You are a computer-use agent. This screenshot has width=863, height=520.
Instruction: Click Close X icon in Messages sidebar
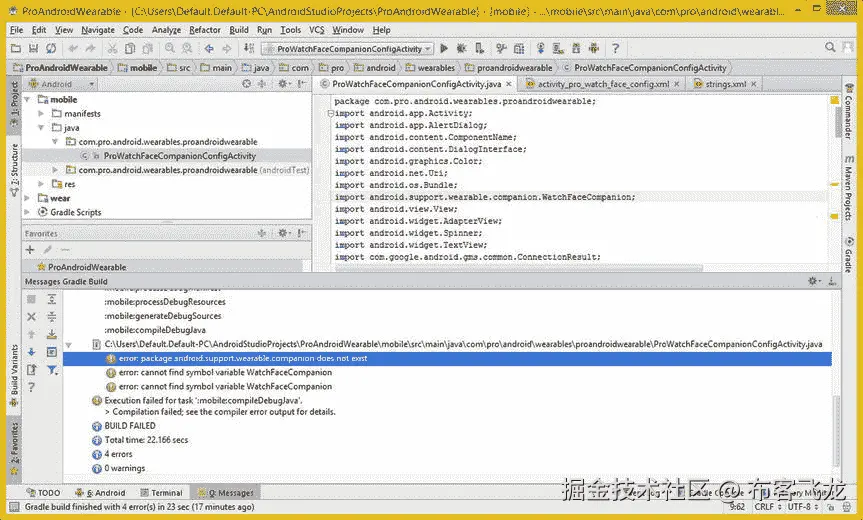31,316
